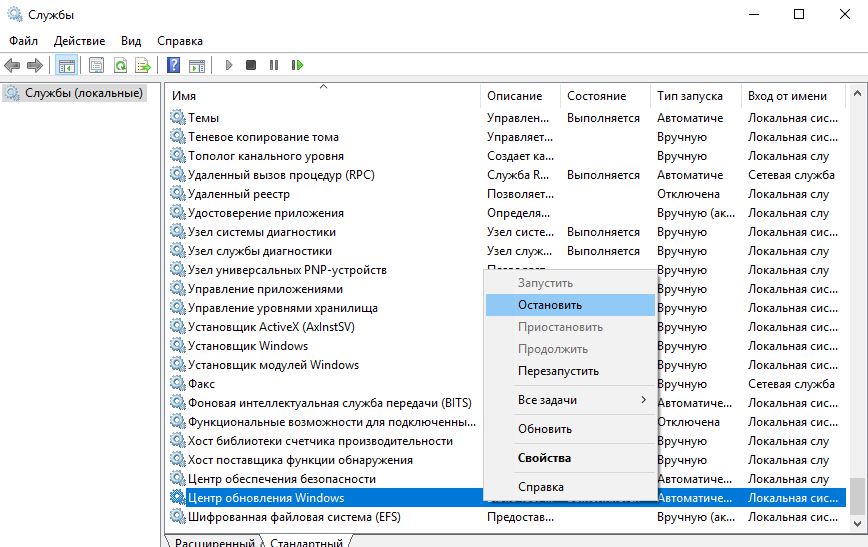Open the Действие menu

coord(79,41)
